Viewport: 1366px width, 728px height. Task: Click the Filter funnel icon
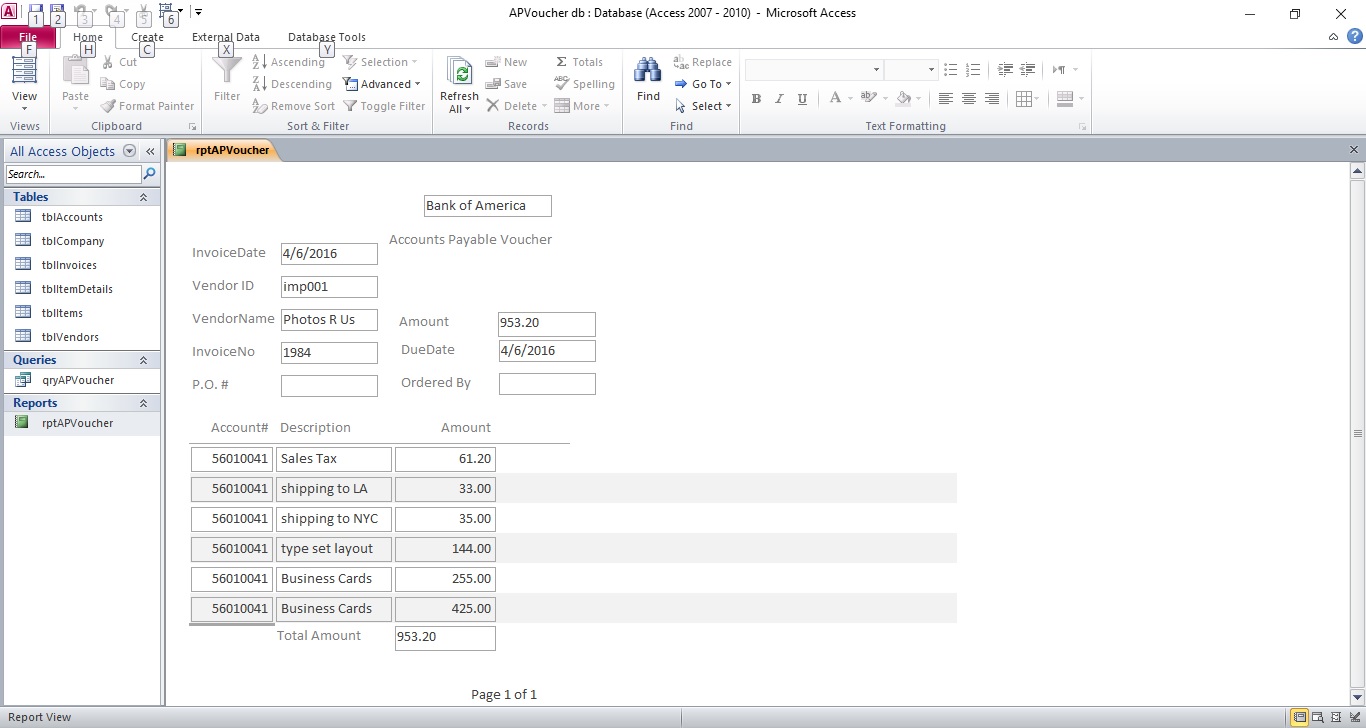[x=227, y=71]
